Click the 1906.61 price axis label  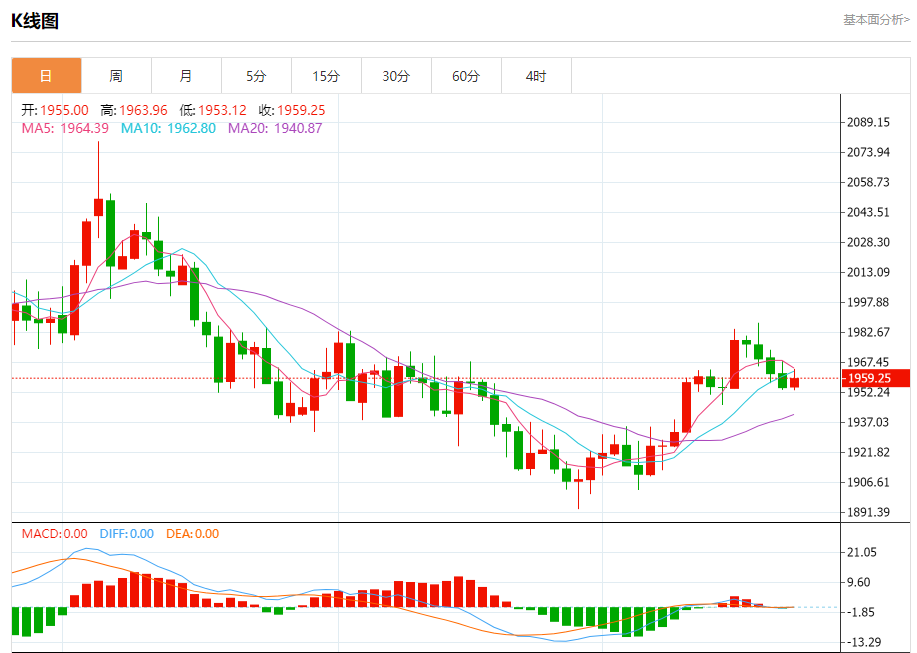(x=868, y=482)
